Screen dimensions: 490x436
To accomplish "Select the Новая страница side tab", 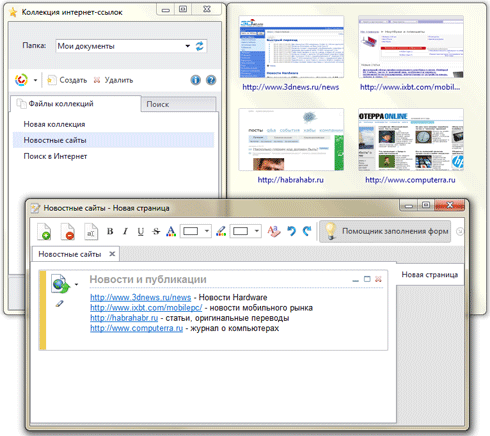I will (x=430, y=275).
